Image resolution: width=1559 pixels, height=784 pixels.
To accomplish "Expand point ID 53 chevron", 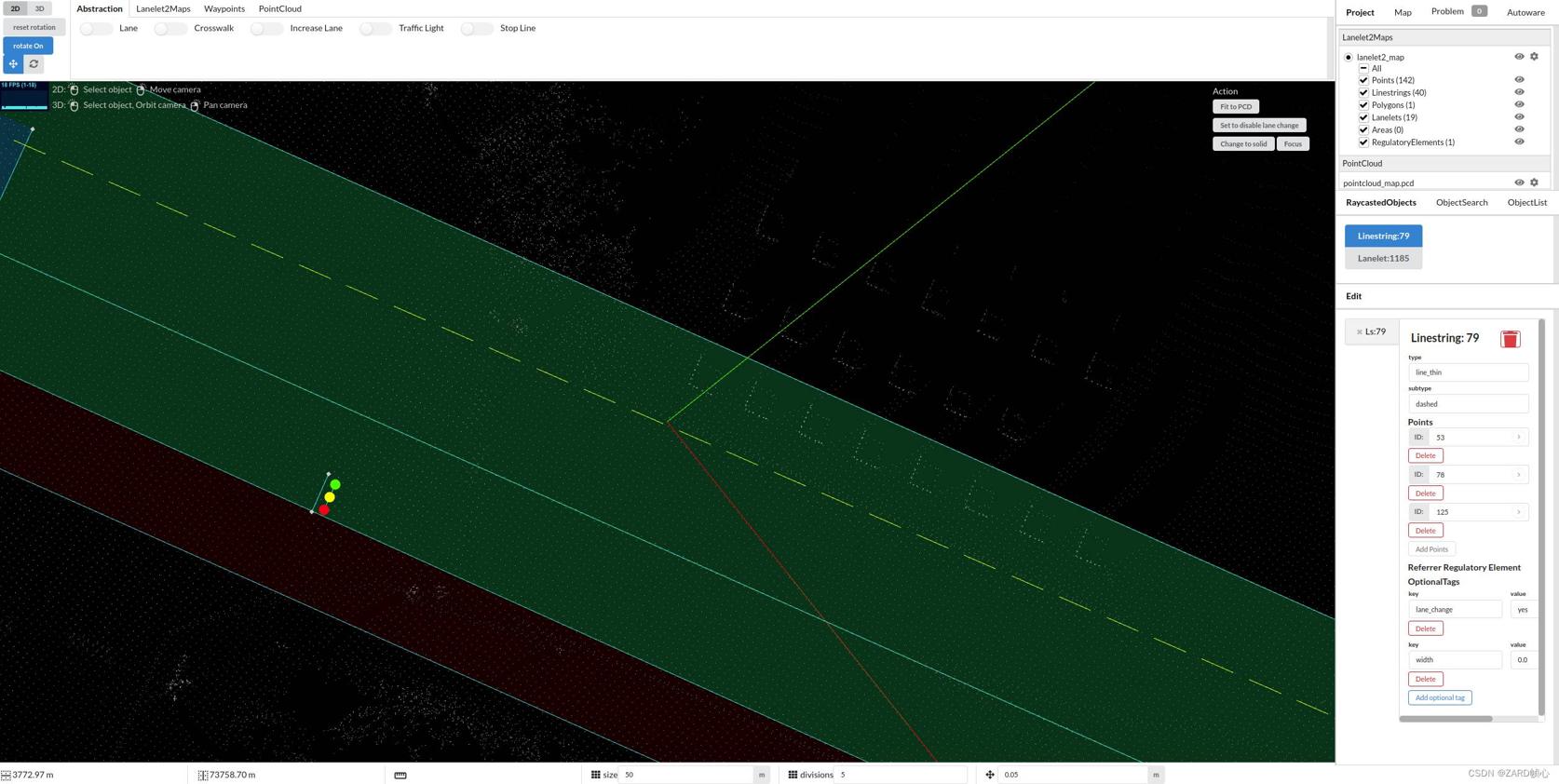I will tap(1518, 438).
